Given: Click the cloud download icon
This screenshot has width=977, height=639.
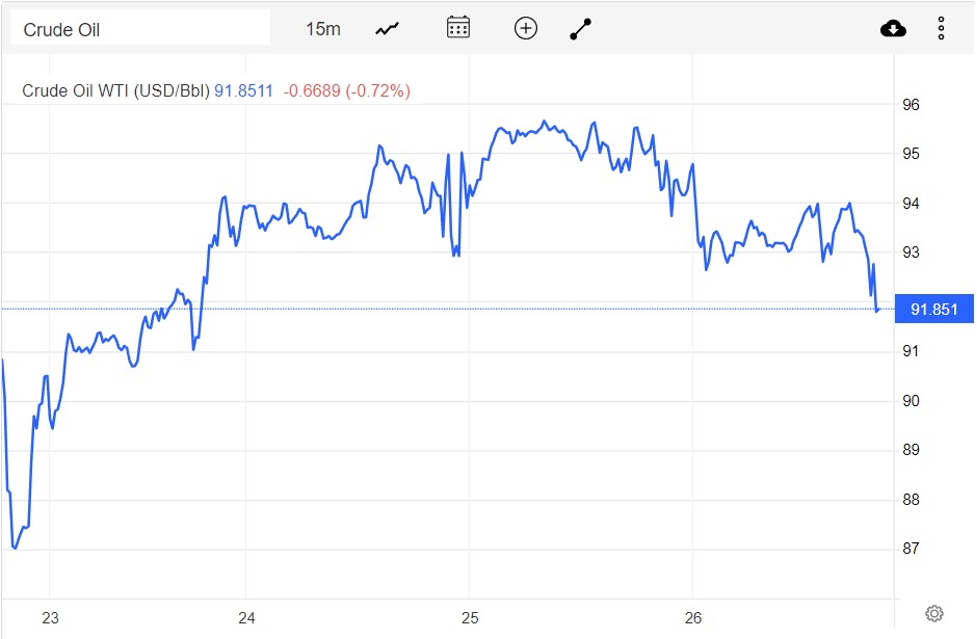Looking at the screenshot, I should (x=893, y=29).
